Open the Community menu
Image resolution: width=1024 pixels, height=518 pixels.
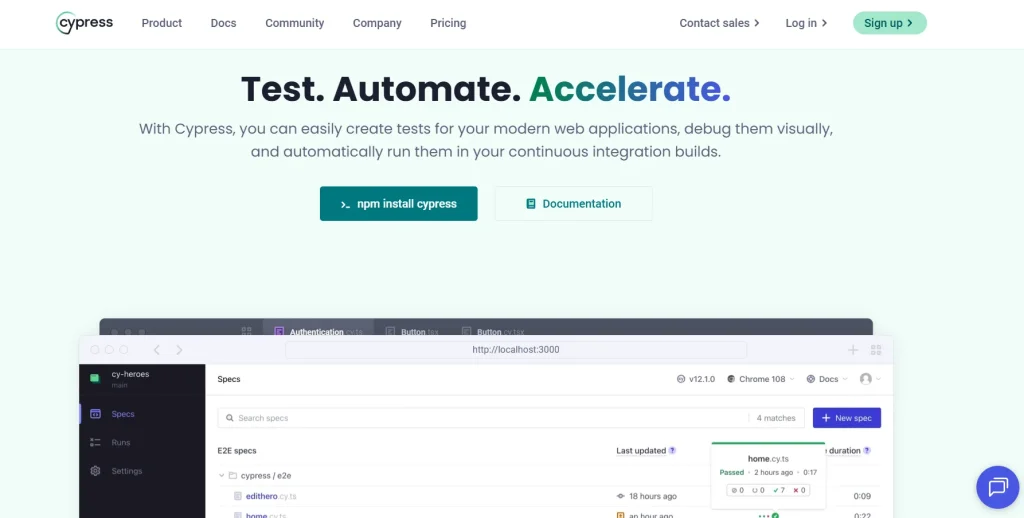click(x=295, y=23)
